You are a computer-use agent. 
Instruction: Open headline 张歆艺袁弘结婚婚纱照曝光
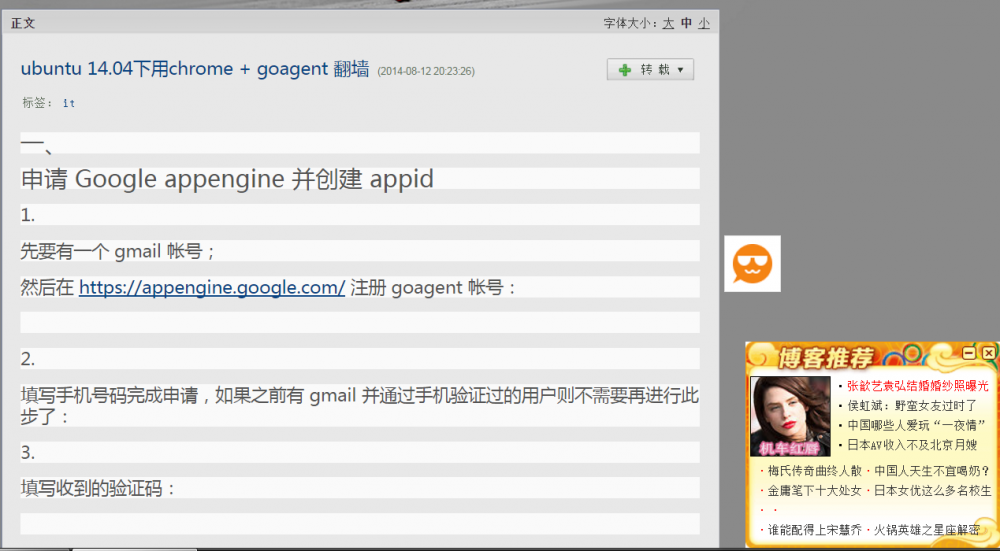(917, 385)
